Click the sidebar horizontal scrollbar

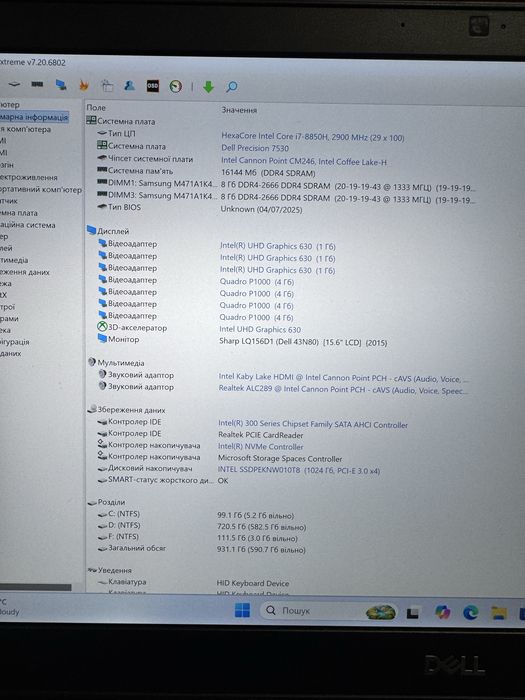click(x=36, y=587)
